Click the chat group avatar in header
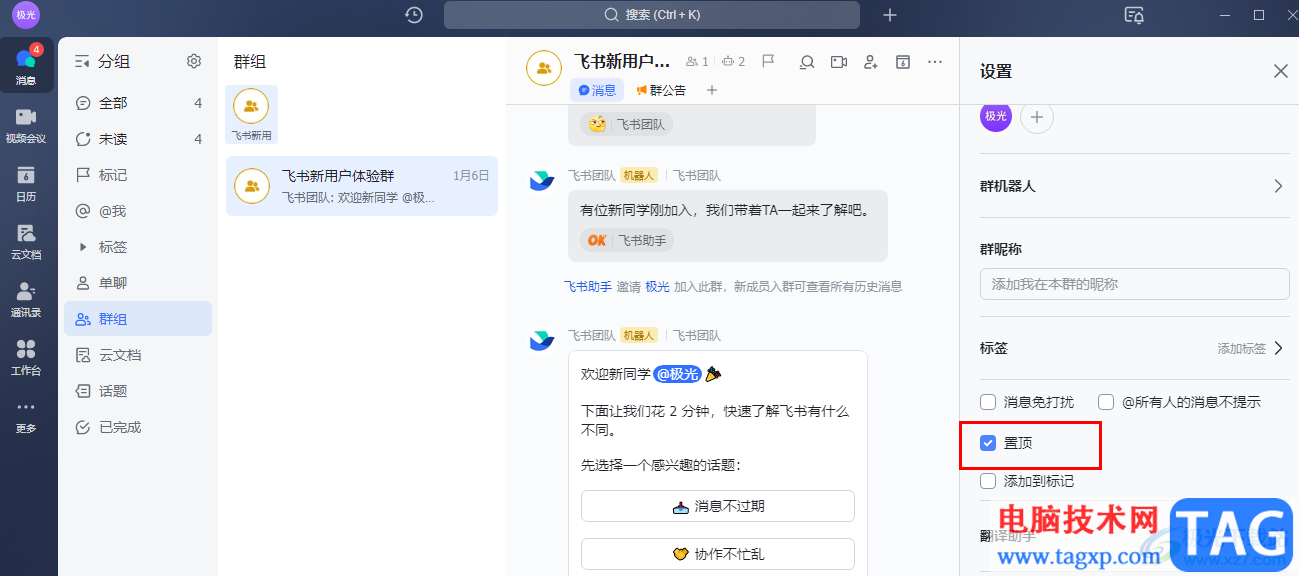This screenshot has height=576, width=1299. tap(543, 68)
